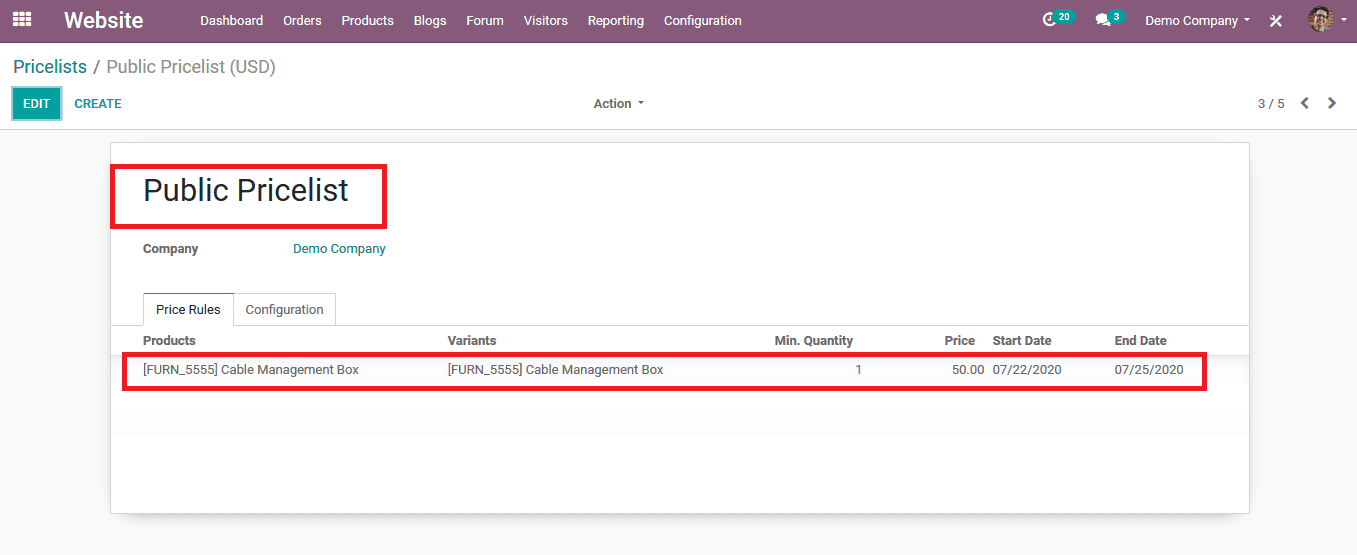Click the Cable Management Box product cell
The height and width of the screenshot is (555, 1357).
[251, 370]
